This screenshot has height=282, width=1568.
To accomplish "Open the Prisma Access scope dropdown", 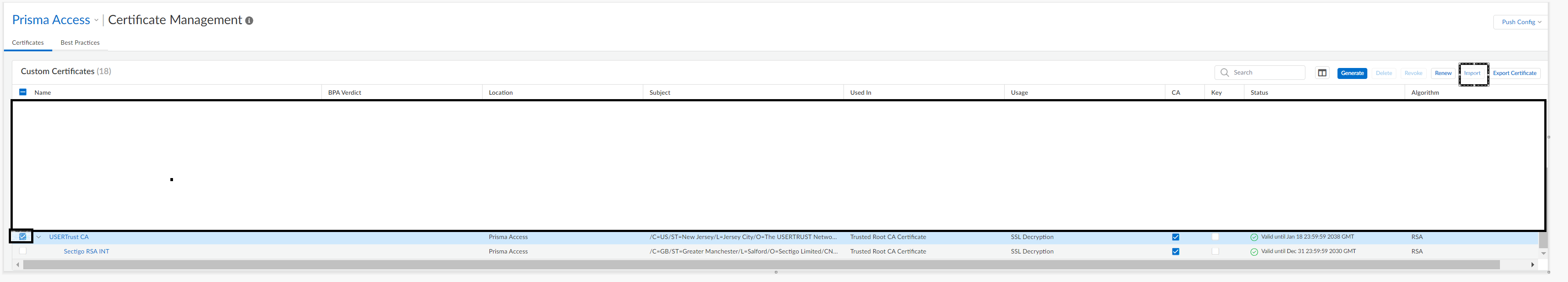I will [96, 20].
